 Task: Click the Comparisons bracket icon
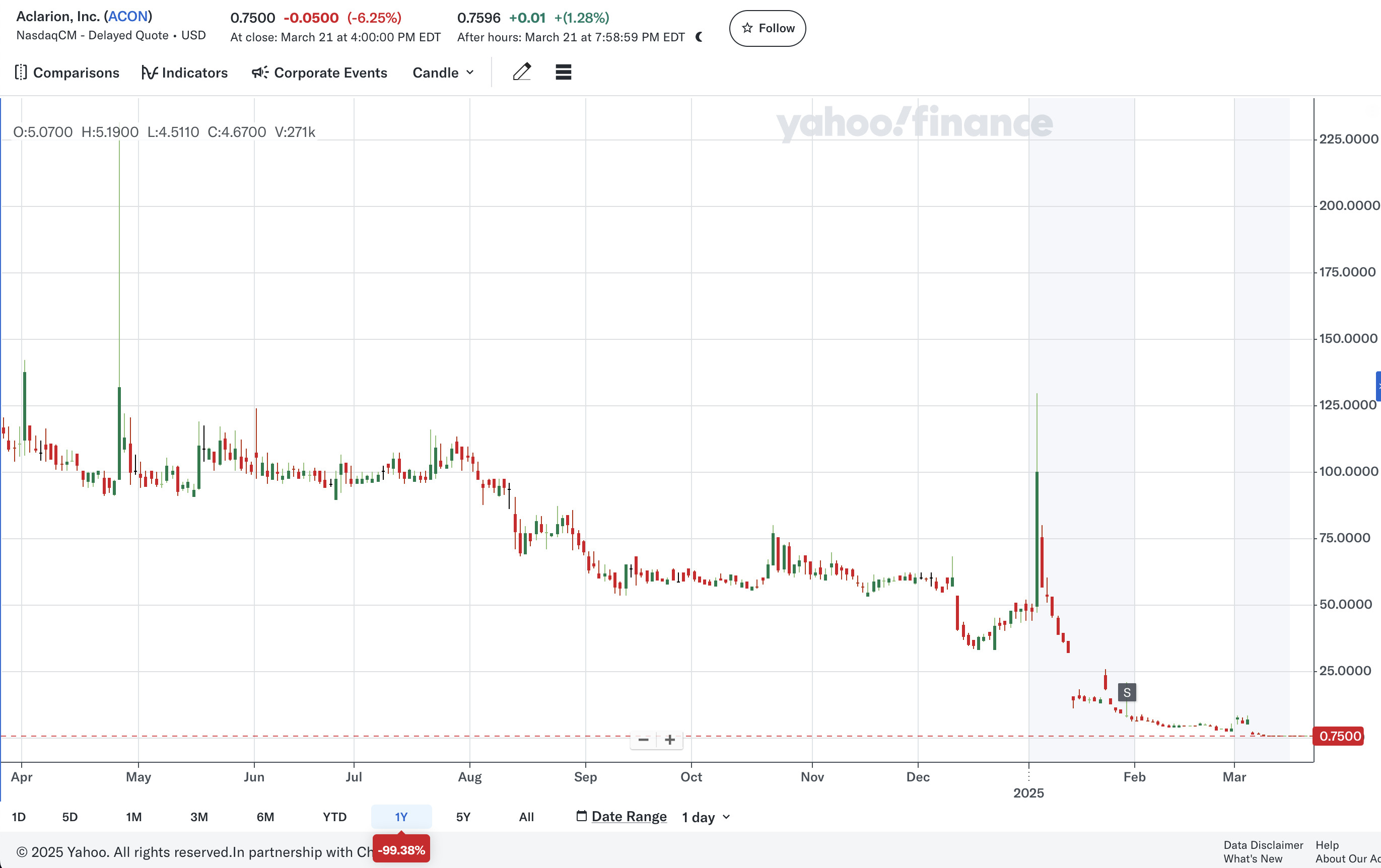21,72
